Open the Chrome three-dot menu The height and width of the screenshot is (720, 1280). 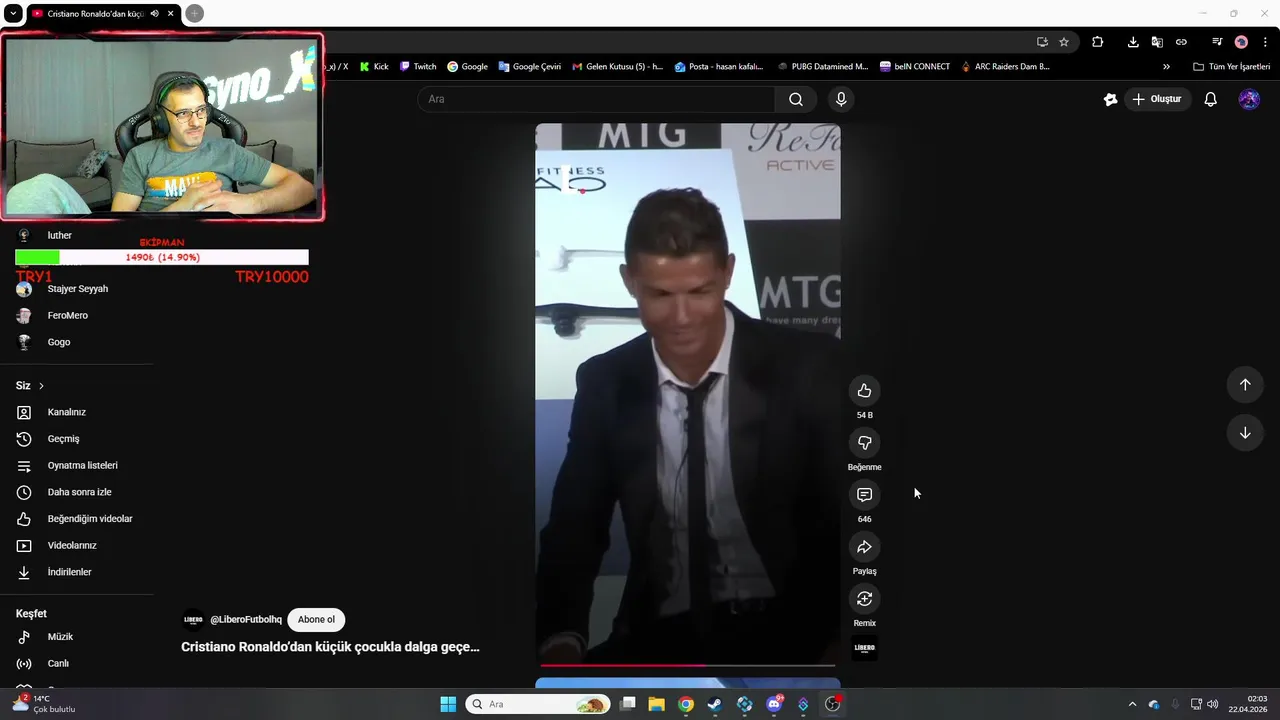point(1265,42)
